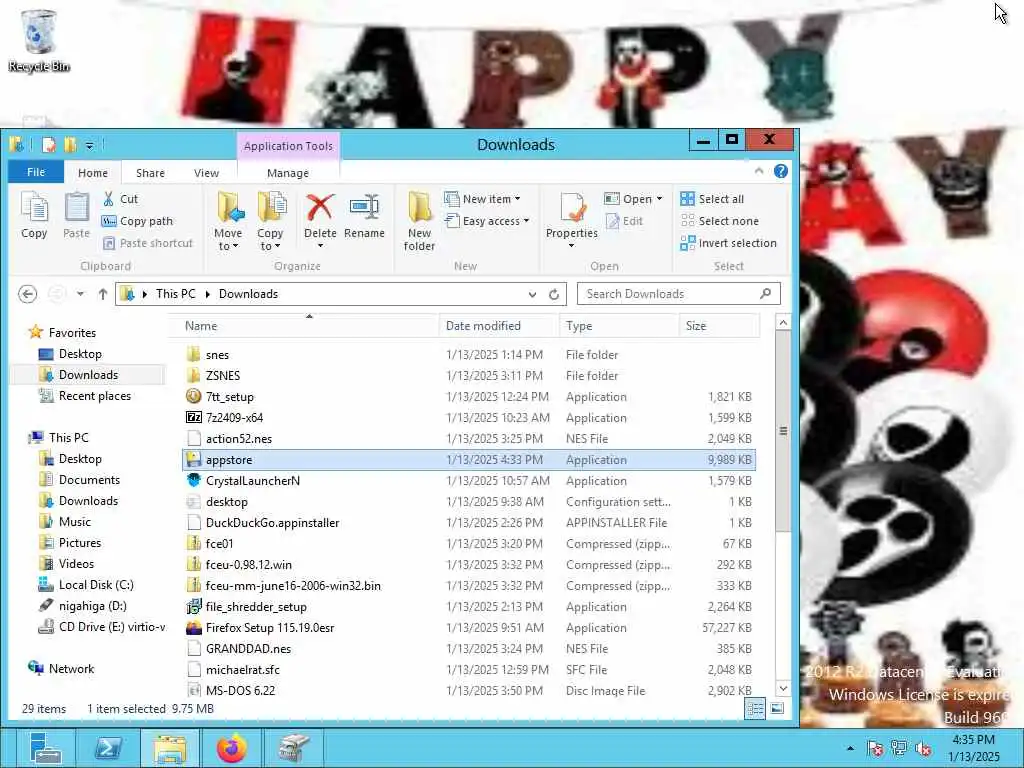Refresh the Downloads folder view

pos(554,294)
